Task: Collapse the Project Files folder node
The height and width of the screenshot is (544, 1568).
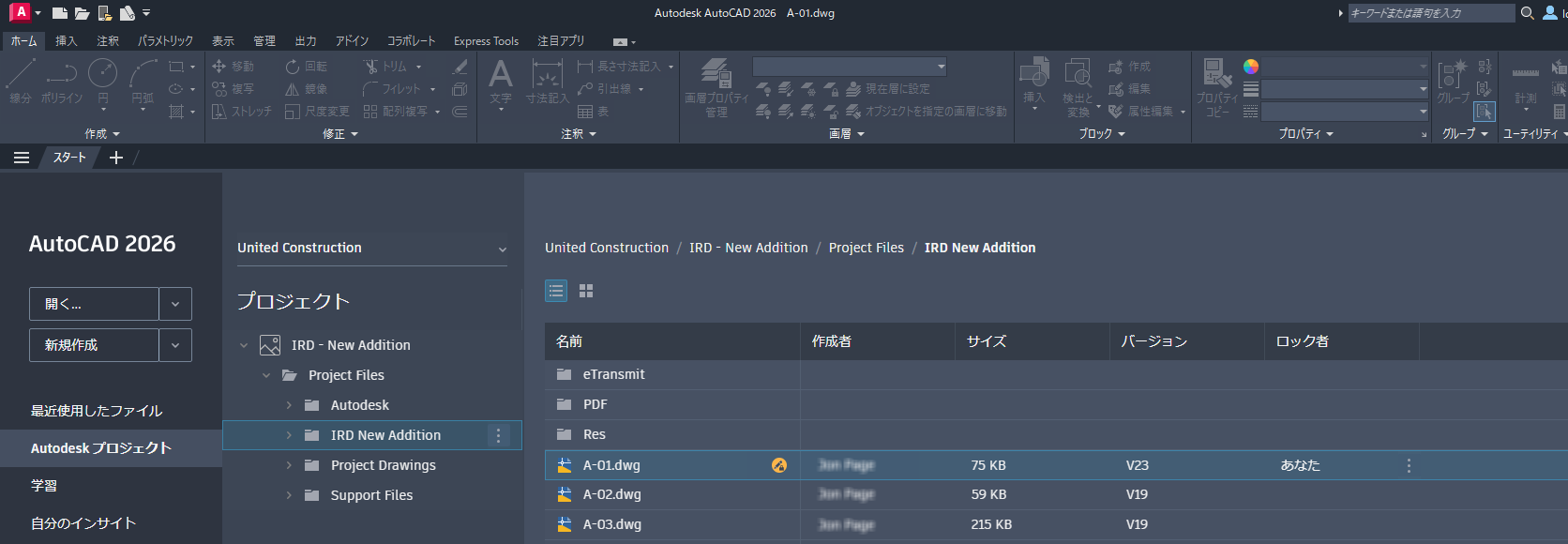Action: (266, 375)
